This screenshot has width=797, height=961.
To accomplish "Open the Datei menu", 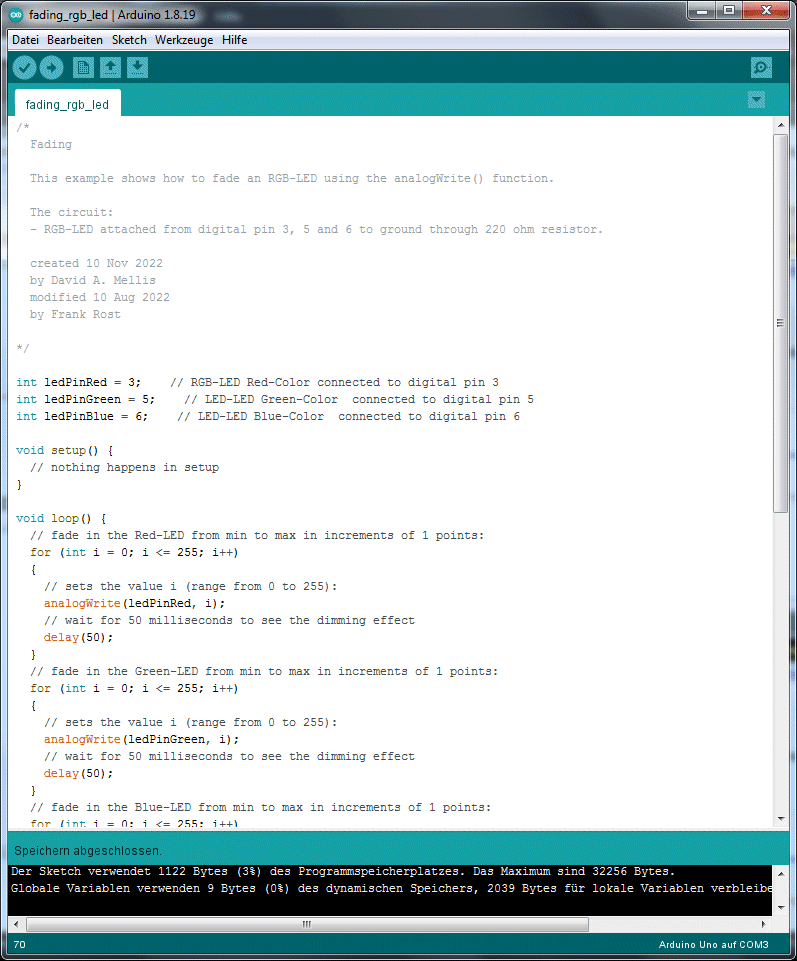I will tap(25, 40).
